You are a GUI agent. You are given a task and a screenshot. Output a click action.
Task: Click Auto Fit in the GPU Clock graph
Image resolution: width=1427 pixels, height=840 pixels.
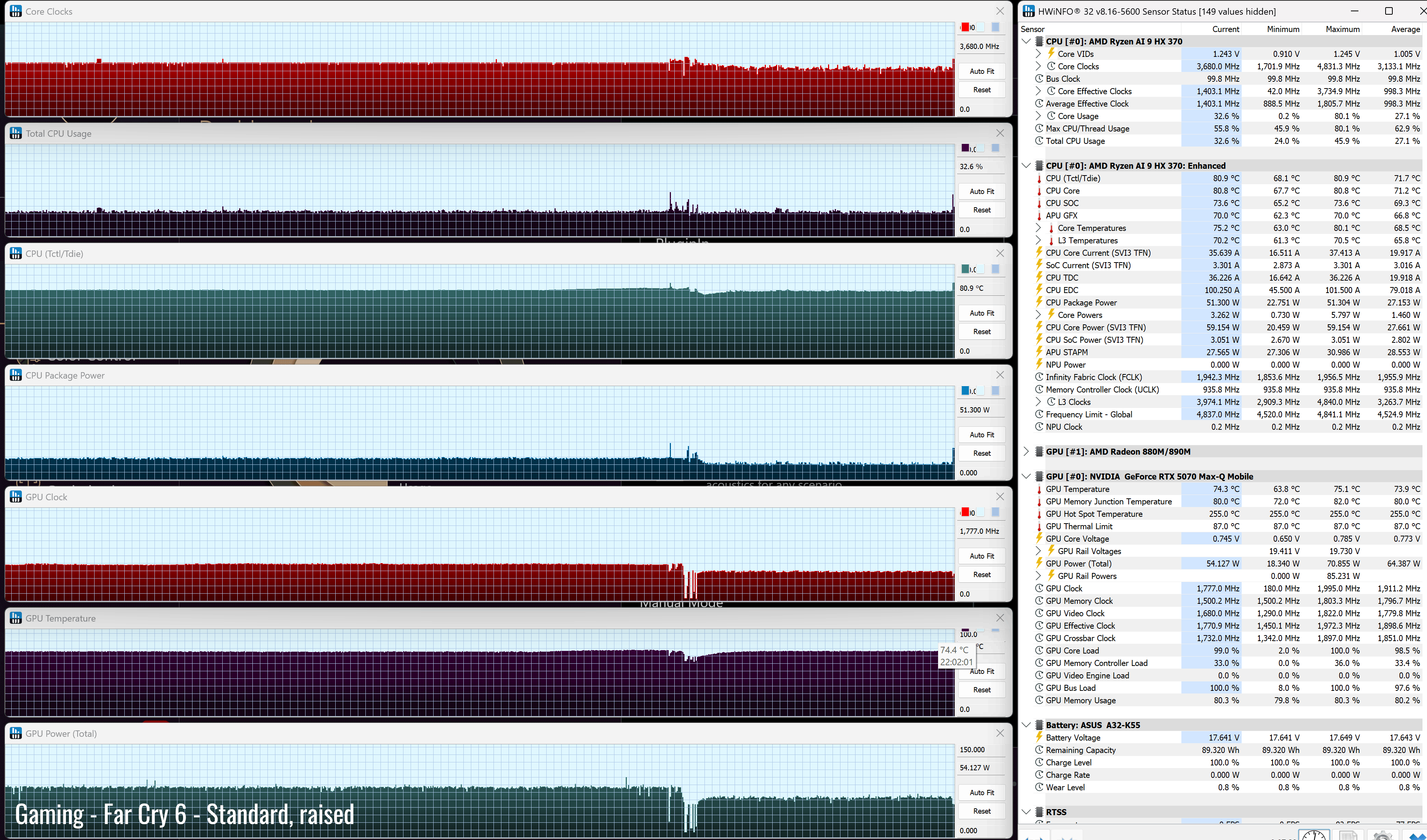(981, 556)
